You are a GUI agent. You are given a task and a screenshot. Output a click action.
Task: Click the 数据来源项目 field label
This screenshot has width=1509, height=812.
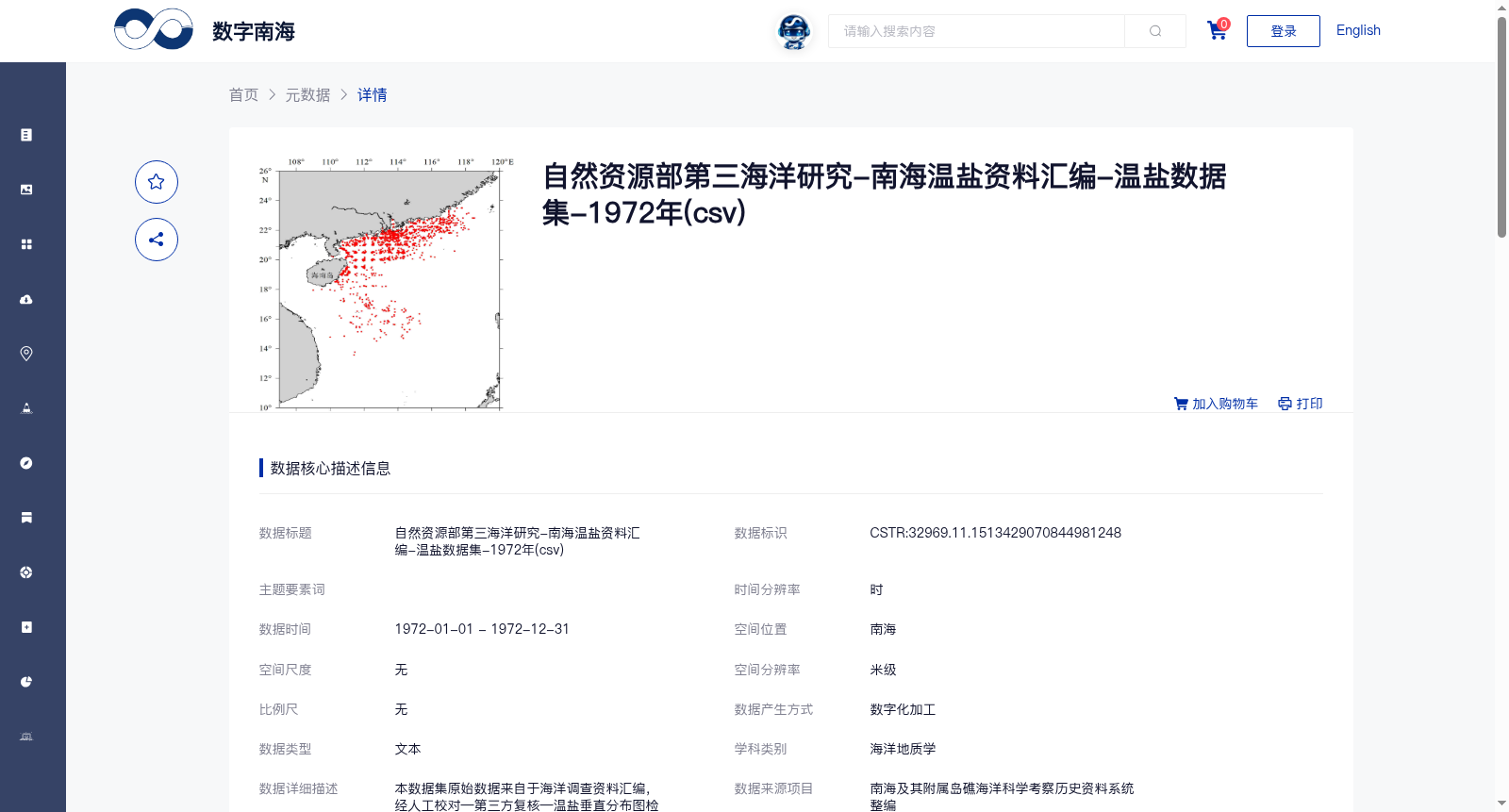[774, 788]
